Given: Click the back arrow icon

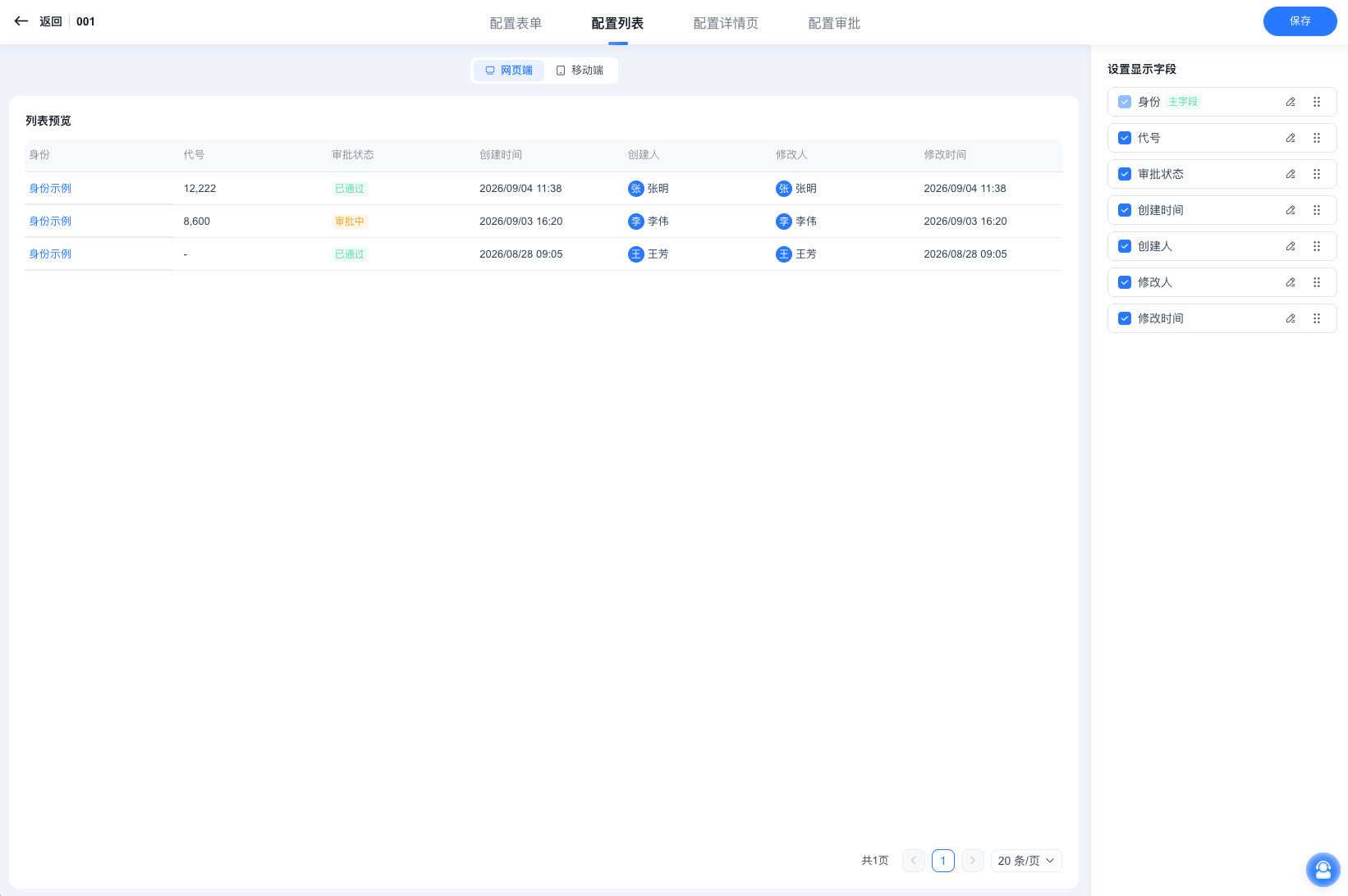Looking at the screenshot, I should pyautogui.click(x=21, y=21).
